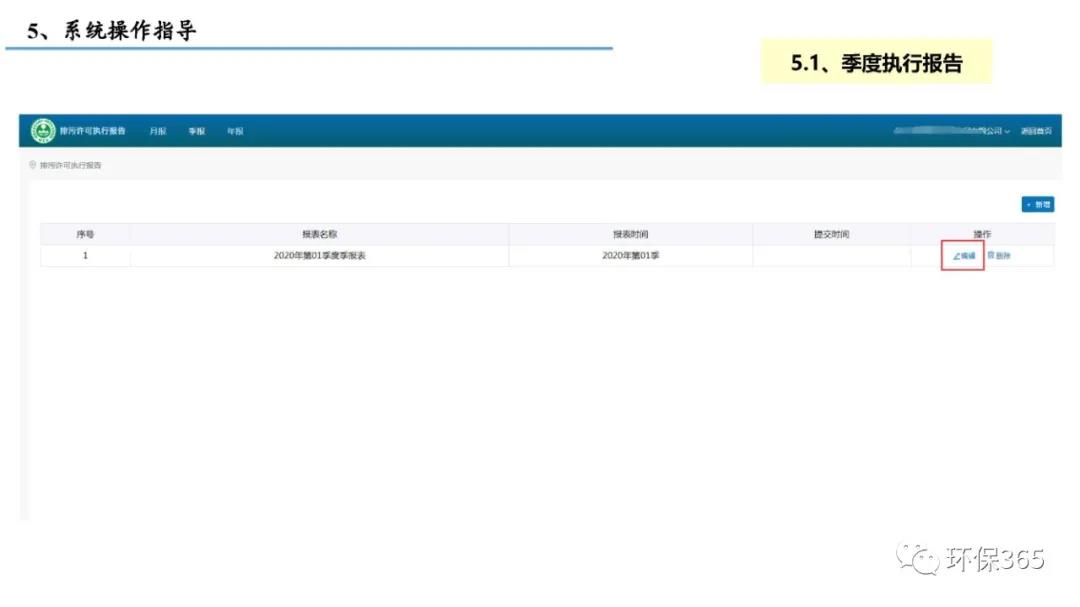Screen dimensions: 1080x607
Task: Edit the 2020年第01季度 report via 编辑
Action: (x=964, y=256)
